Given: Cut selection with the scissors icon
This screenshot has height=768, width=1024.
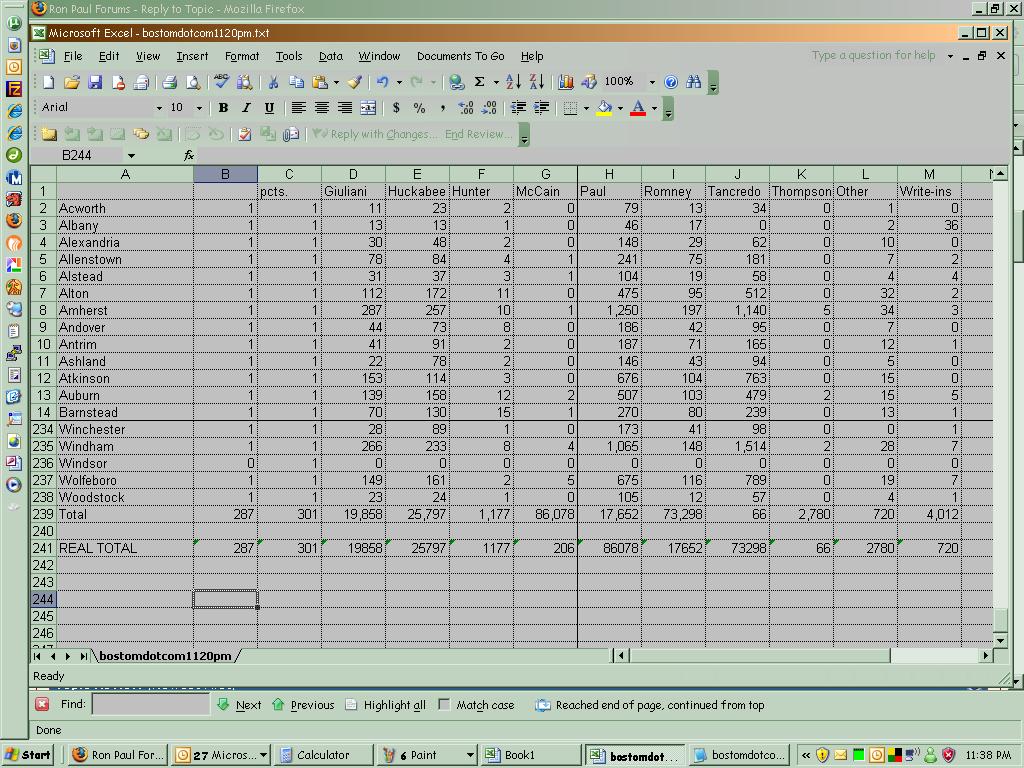Looking at the screenshot, I should [273, 82].
